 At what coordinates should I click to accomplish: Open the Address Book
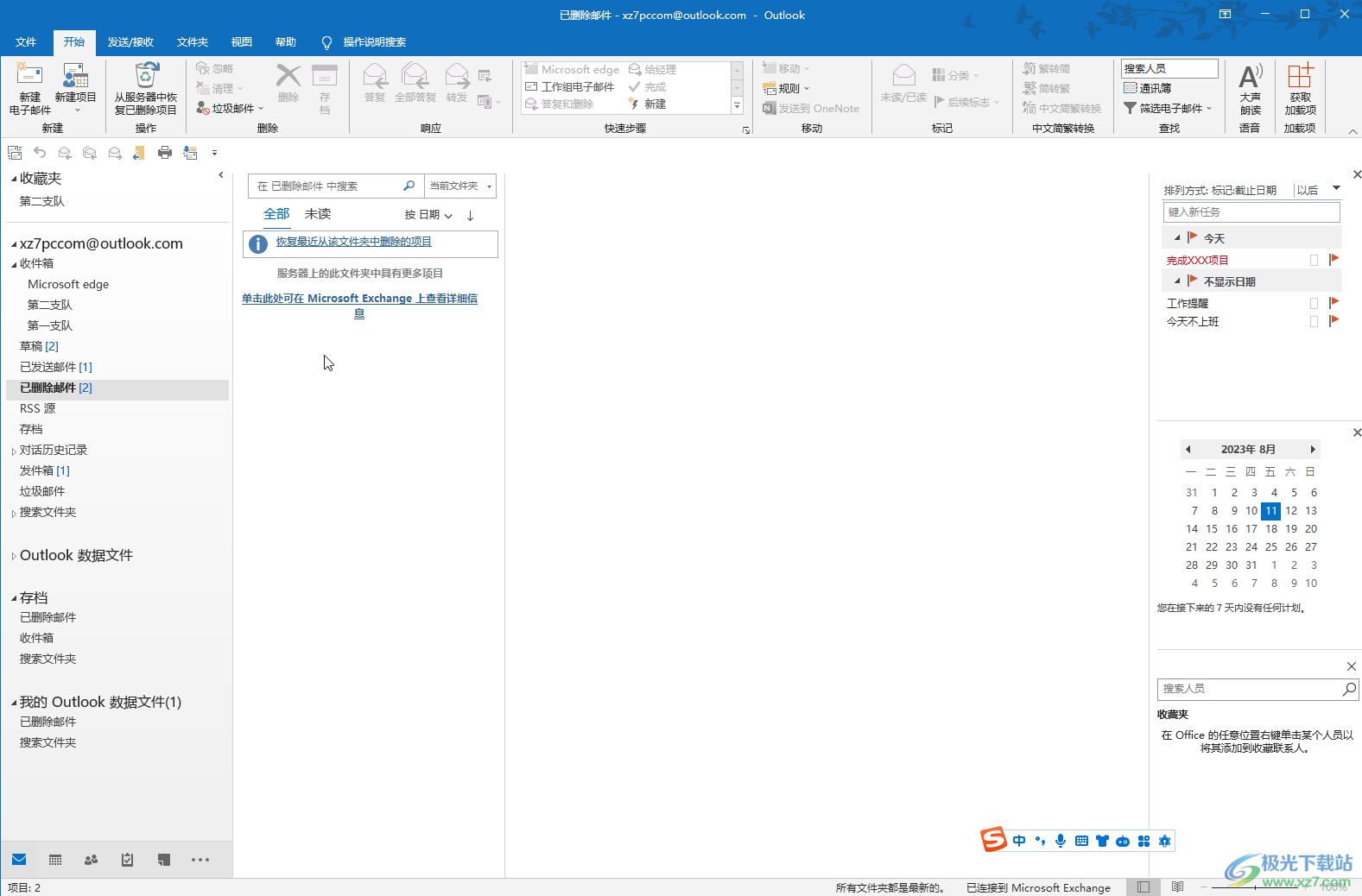[x=1148, y=88]
